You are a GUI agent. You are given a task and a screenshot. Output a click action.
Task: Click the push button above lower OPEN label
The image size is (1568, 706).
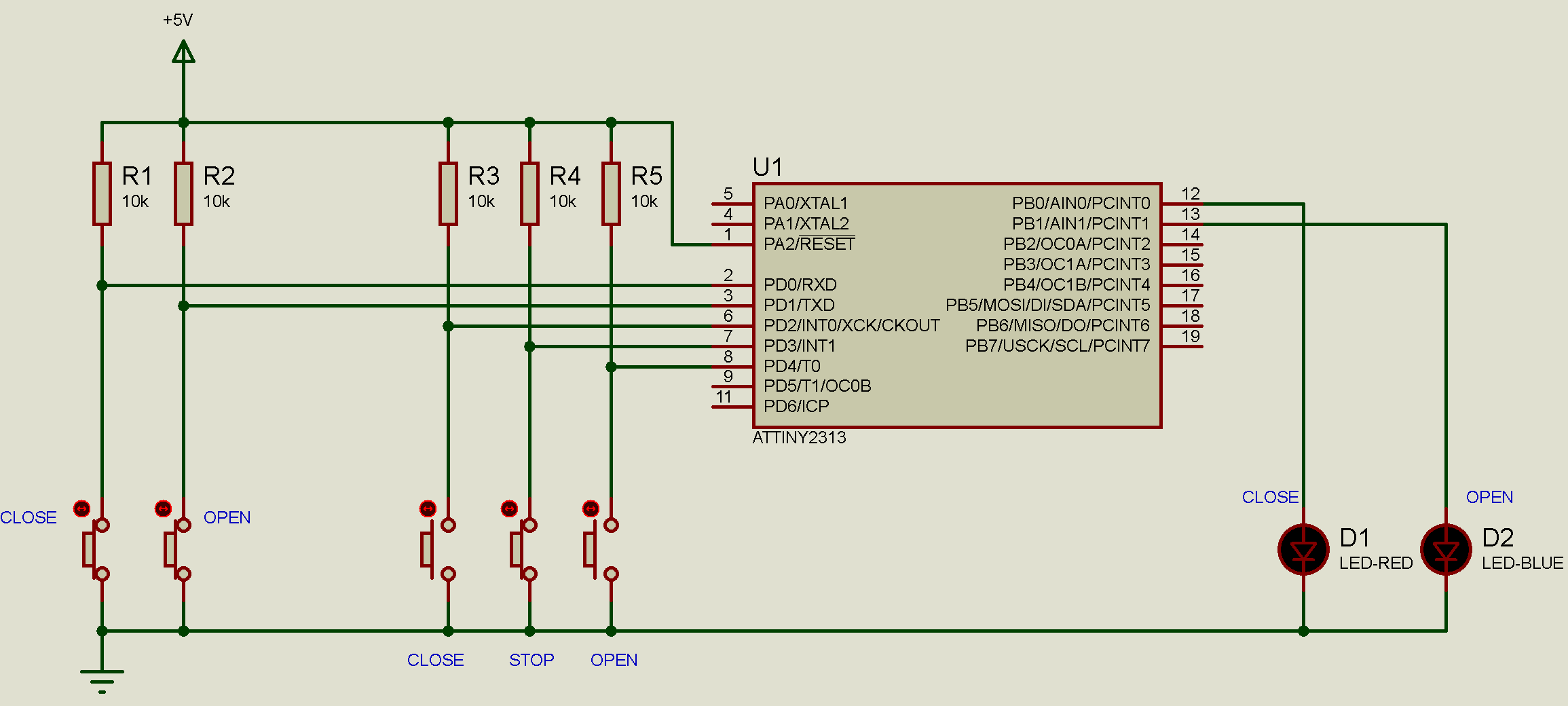[601, 550]
